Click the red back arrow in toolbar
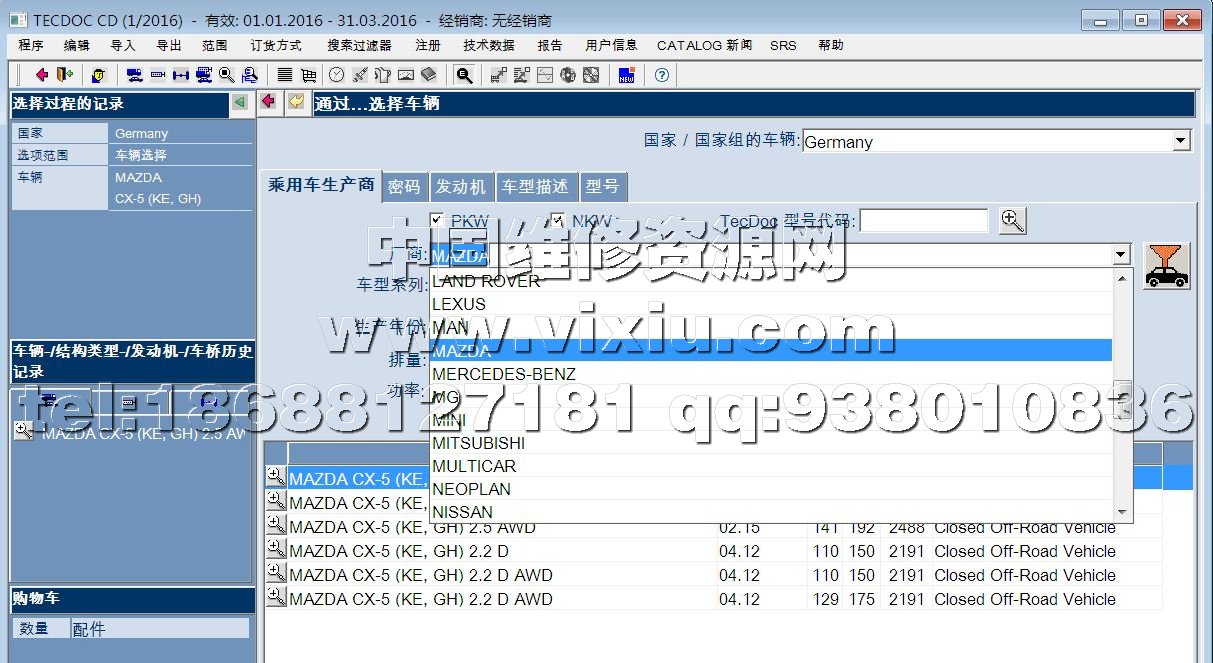The width and height of the screenshot is (1213, 663). tap(41, 75)
